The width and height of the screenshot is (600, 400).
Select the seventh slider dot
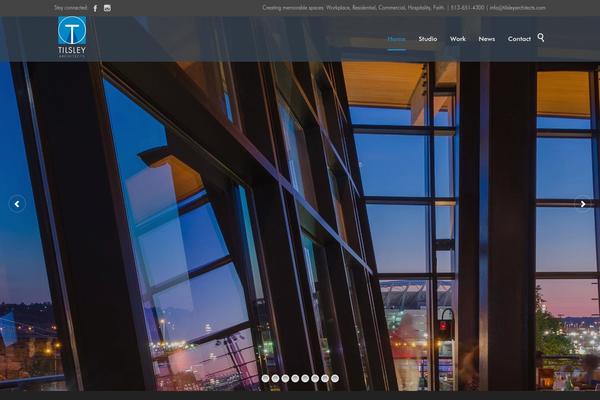(x=325, y=378)
